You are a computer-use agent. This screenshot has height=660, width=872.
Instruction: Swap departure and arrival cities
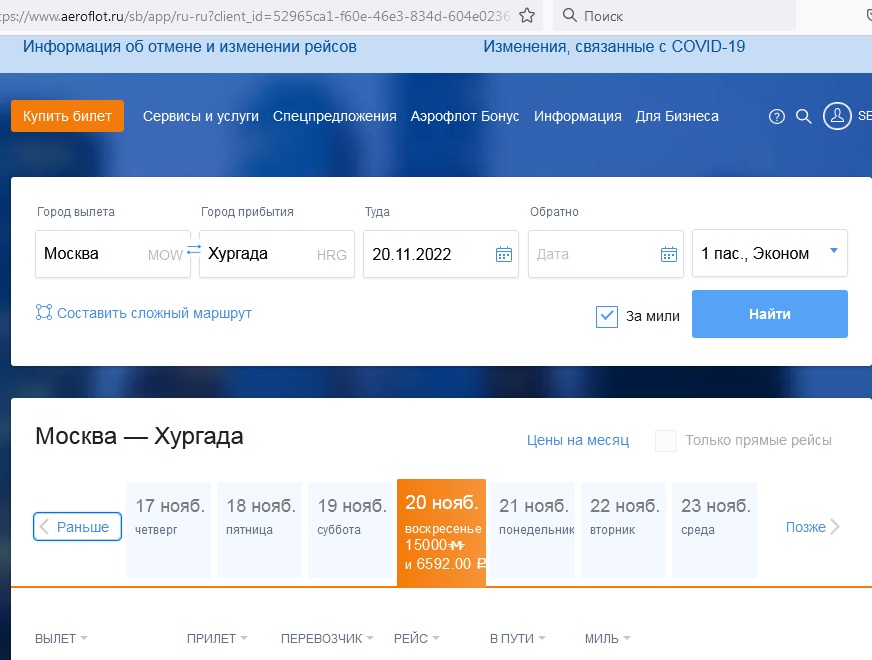point(194,251)
